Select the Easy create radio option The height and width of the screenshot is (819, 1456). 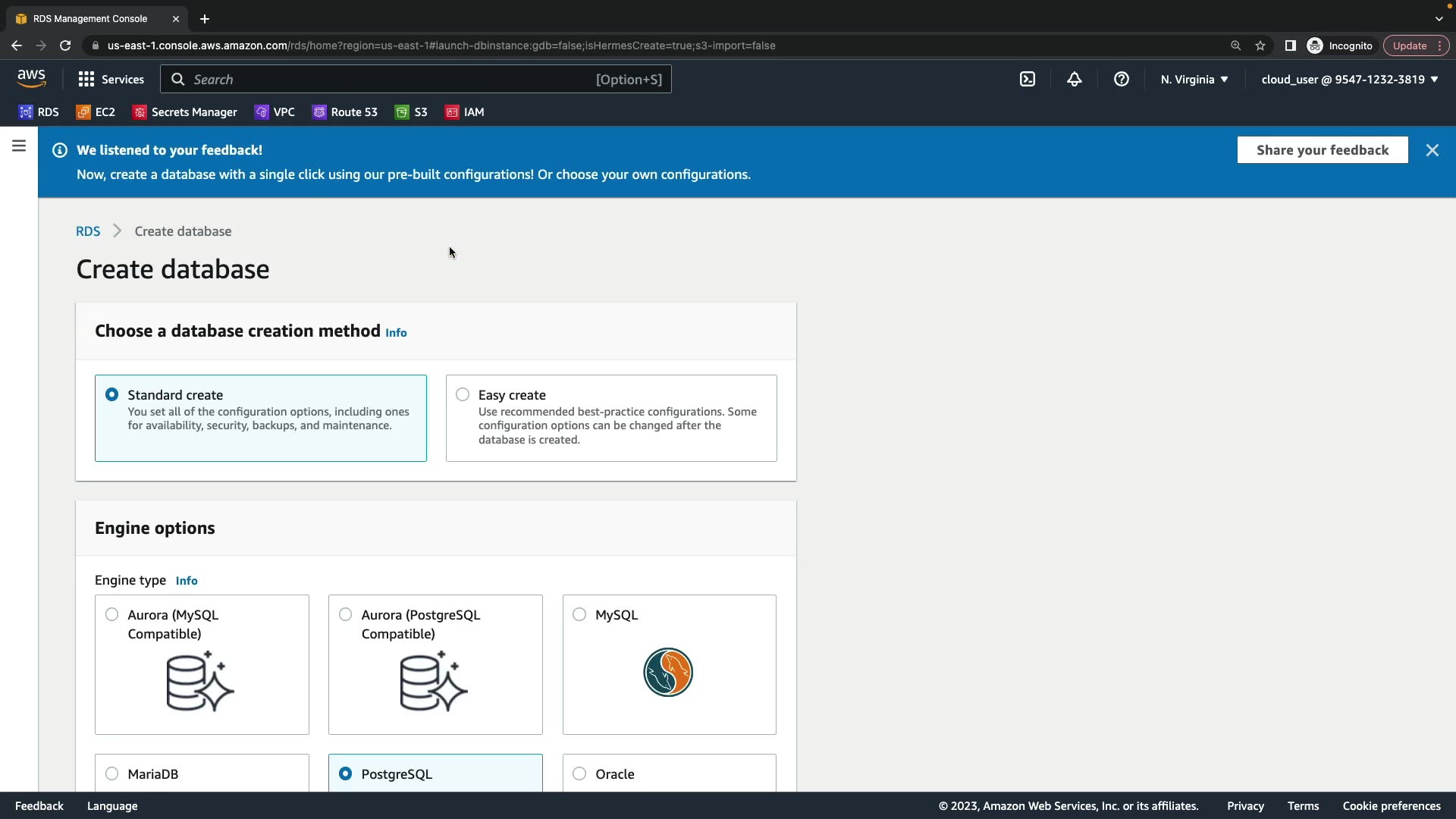(463, 394)
